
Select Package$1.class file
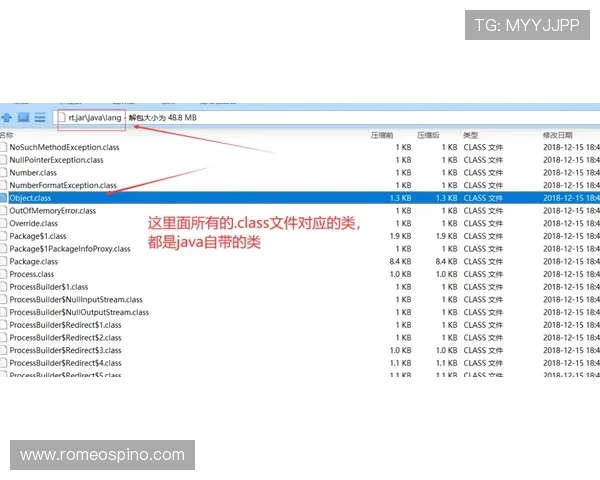click(38, 236)
